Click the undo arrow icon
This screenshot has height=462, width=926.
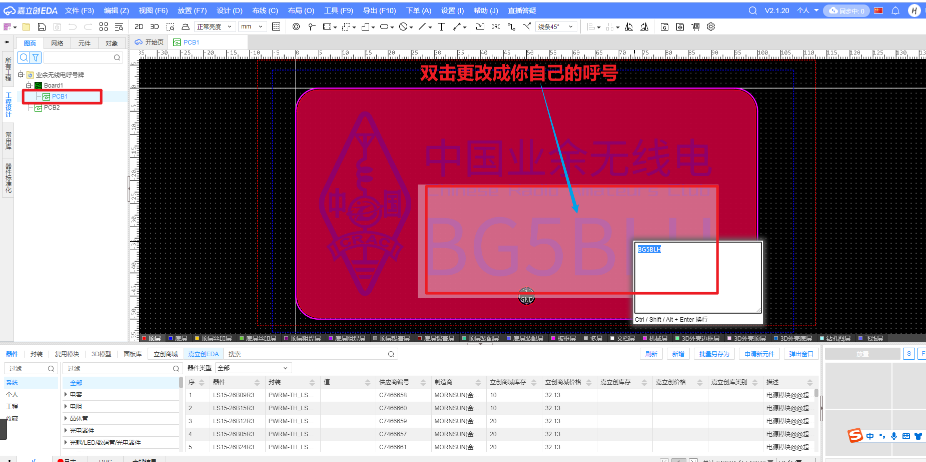[72, 27]
